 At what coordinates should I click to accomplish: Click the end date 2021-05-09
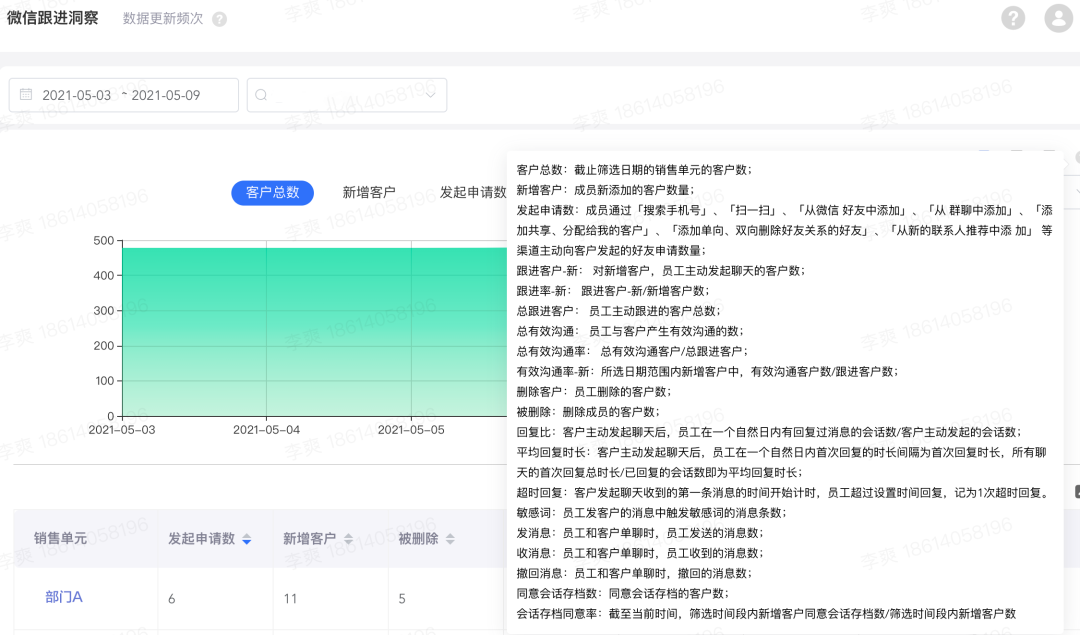click(166, 95)
